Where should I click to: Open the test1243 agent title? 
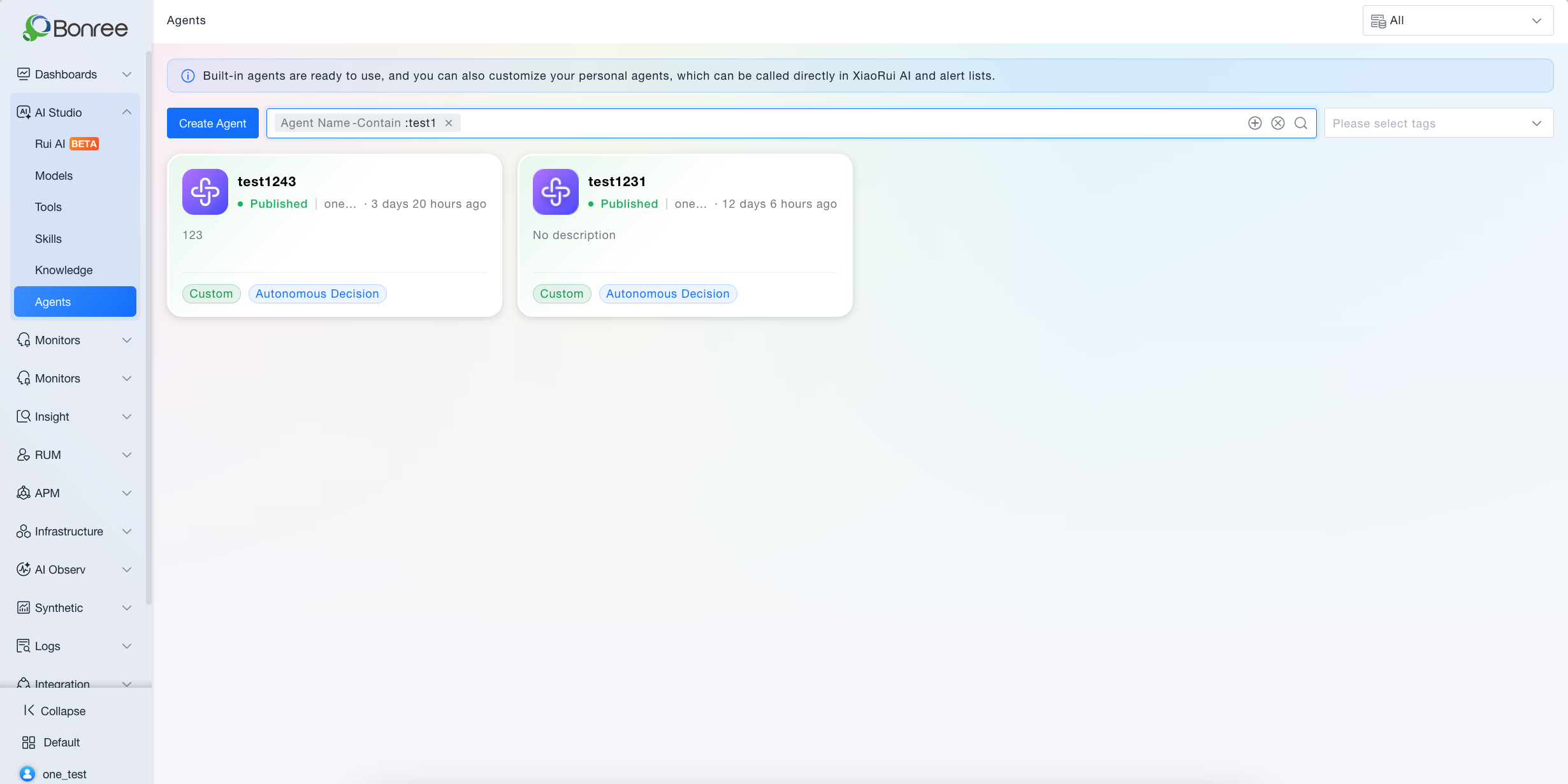click(x=267, y=182)
